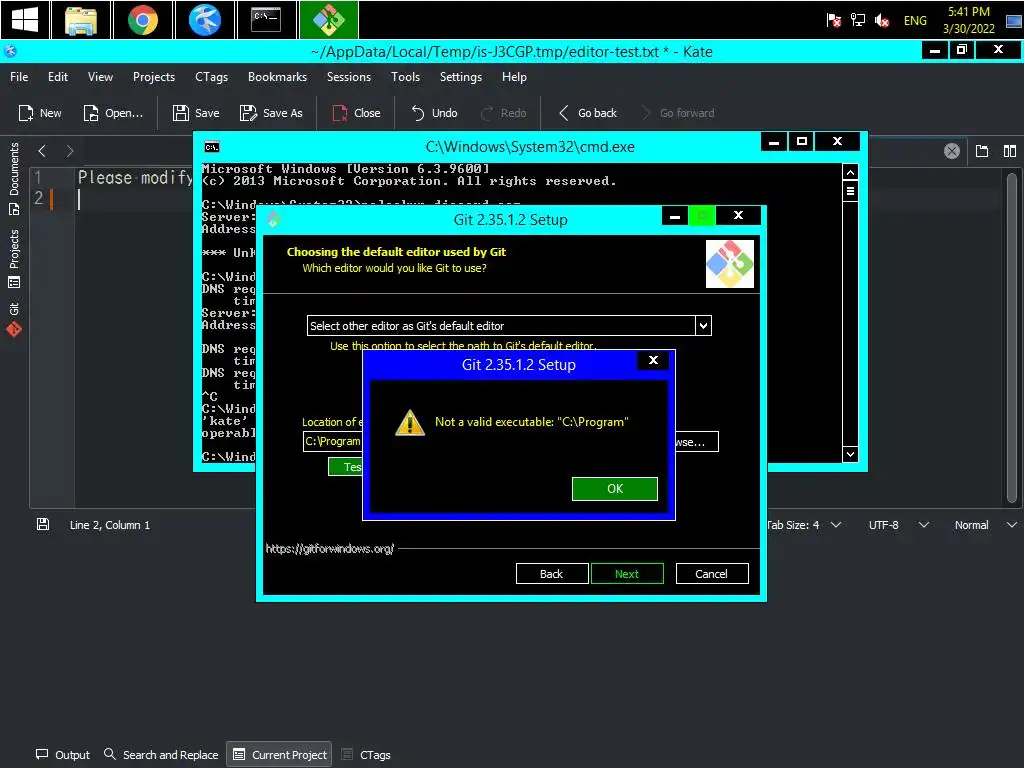Screen dimensions: 1024x768
Task: Close the 'Not a valid executable' dialog
Action: point(653,360)
